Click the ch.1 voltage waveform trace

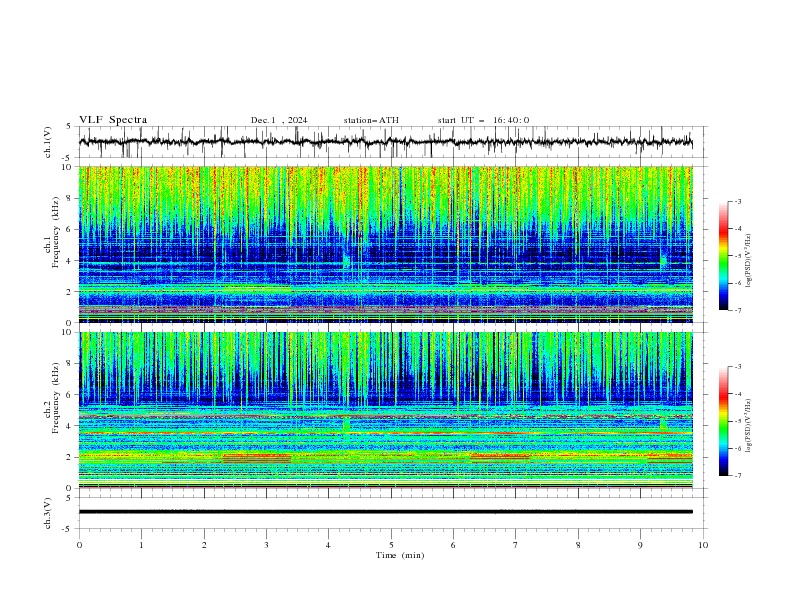pyautogui.click(x=385, y=142)
